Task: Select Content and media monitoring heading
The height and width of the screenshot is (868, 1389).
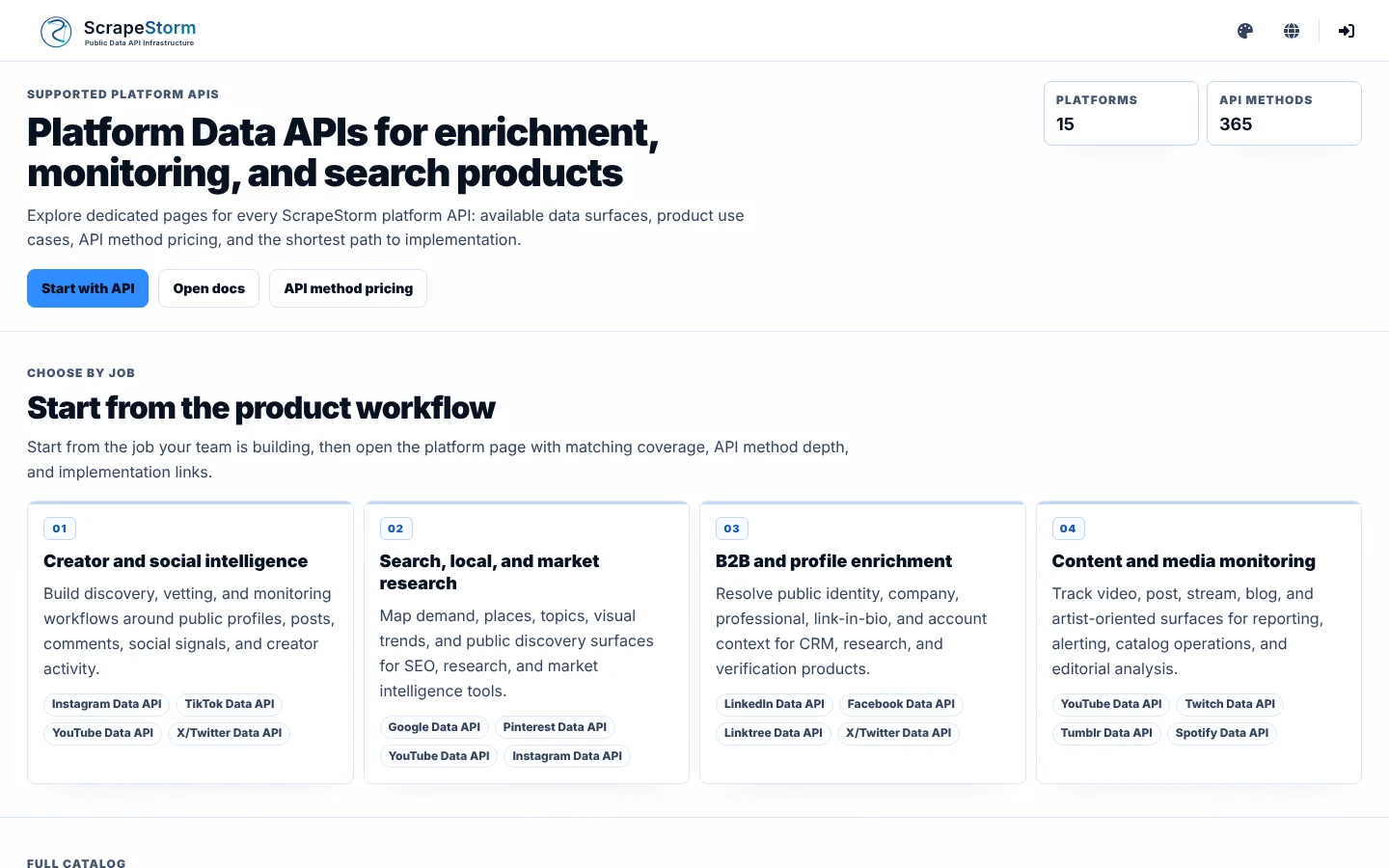Action: [x=1184, y=561]
